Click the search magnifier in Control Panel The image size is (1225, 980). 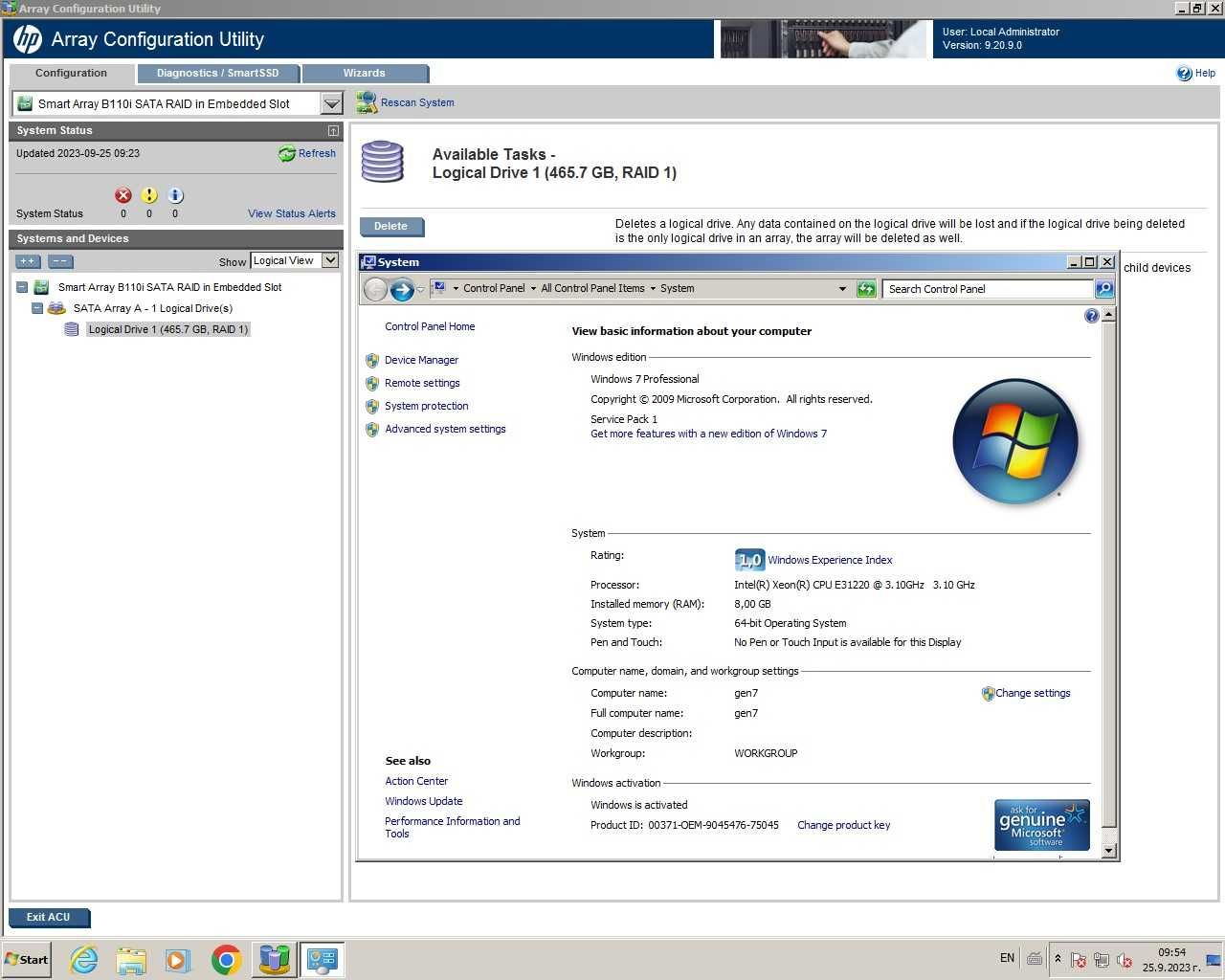(1103, 289)
